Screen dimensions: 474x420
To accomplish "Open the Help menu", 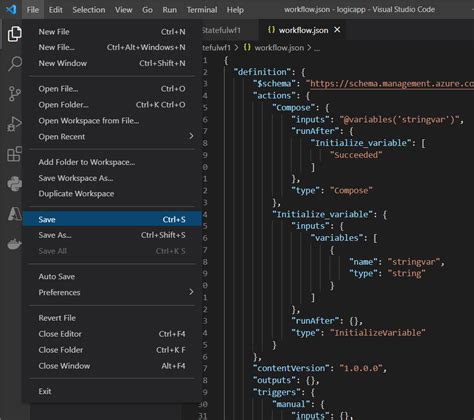I will pyautogui.click(x=235, y=10).
